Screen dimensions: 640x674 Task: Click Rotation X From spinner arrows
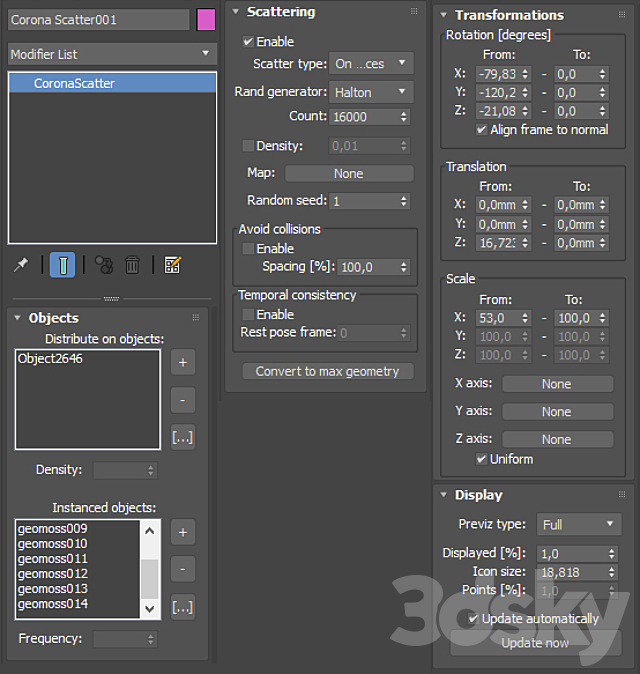(525, 74)
